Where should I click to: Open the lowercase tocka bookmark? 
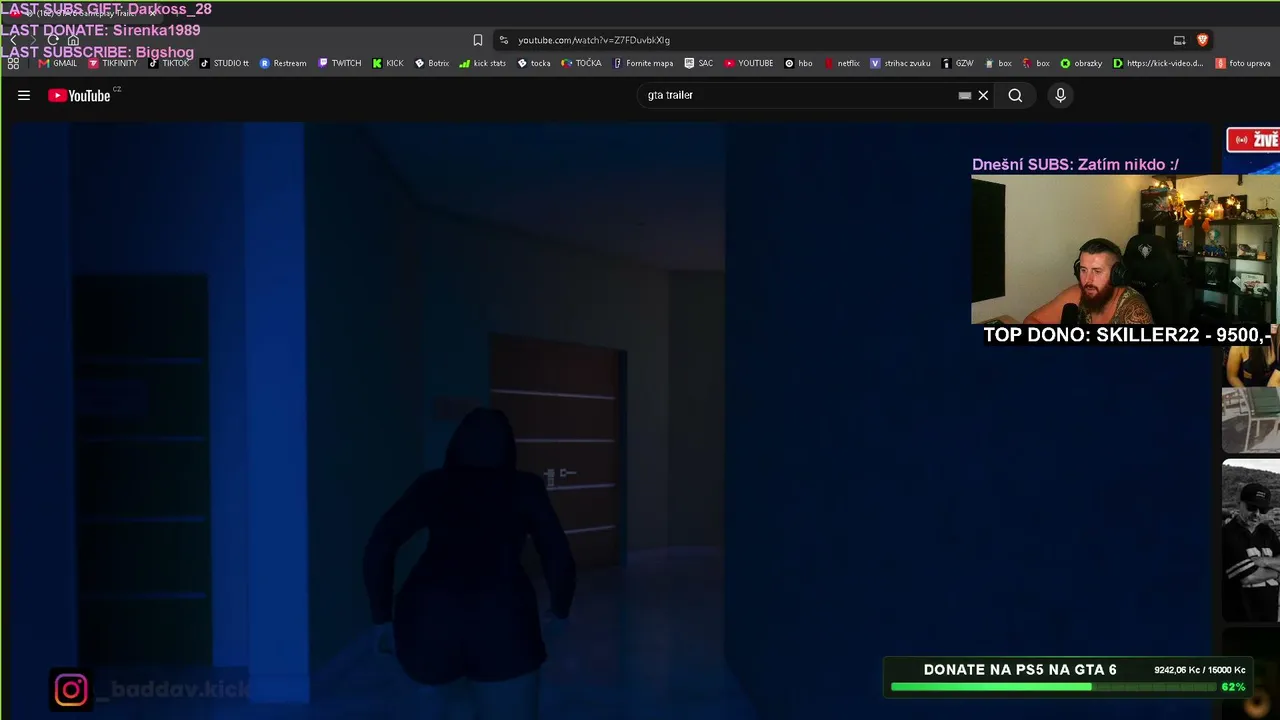(534, 63)
